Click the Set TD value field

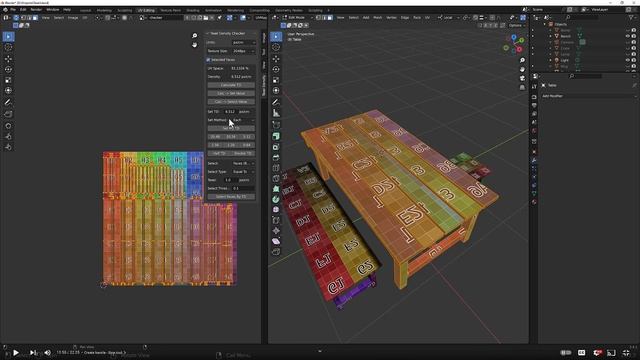(230, 111)
